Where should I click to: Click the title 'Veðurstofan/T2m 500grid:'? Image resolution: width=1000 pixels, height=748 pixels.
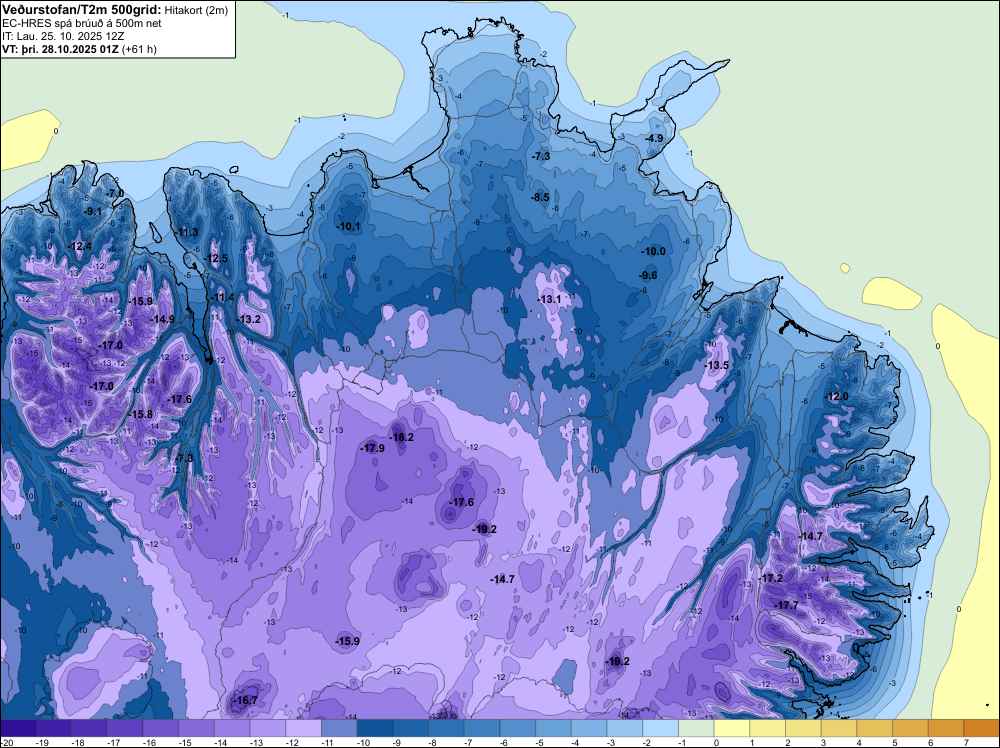point(82,10)
